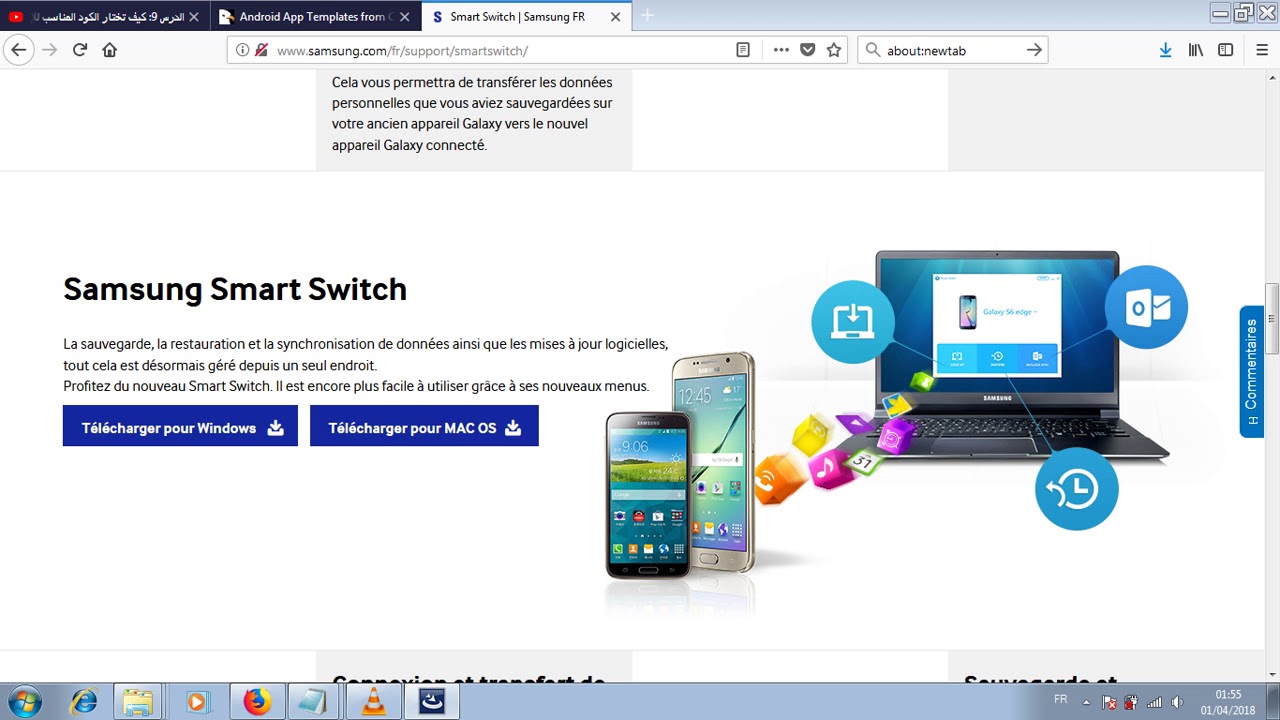Image resolution: width=1280 pixels, height=720 pixels.
Task: Show hidden system tray icons
Action: tap(1086, 702)
